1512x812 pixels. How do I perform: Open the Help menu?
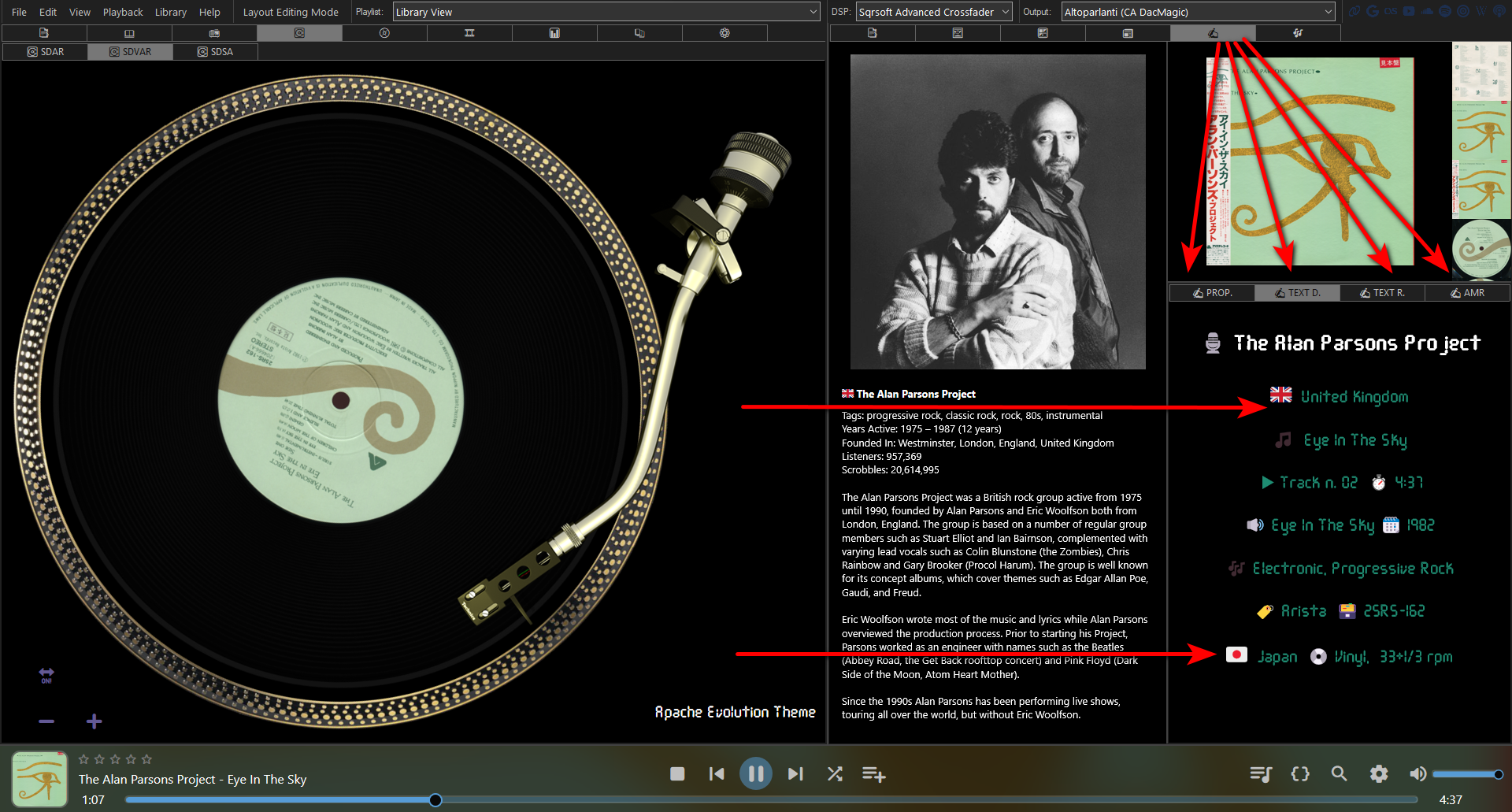pos(209,12)
